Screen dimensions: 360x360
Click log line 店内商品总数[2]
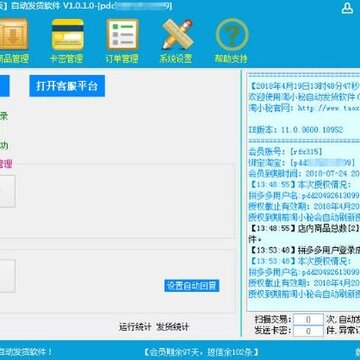[304, 228]
